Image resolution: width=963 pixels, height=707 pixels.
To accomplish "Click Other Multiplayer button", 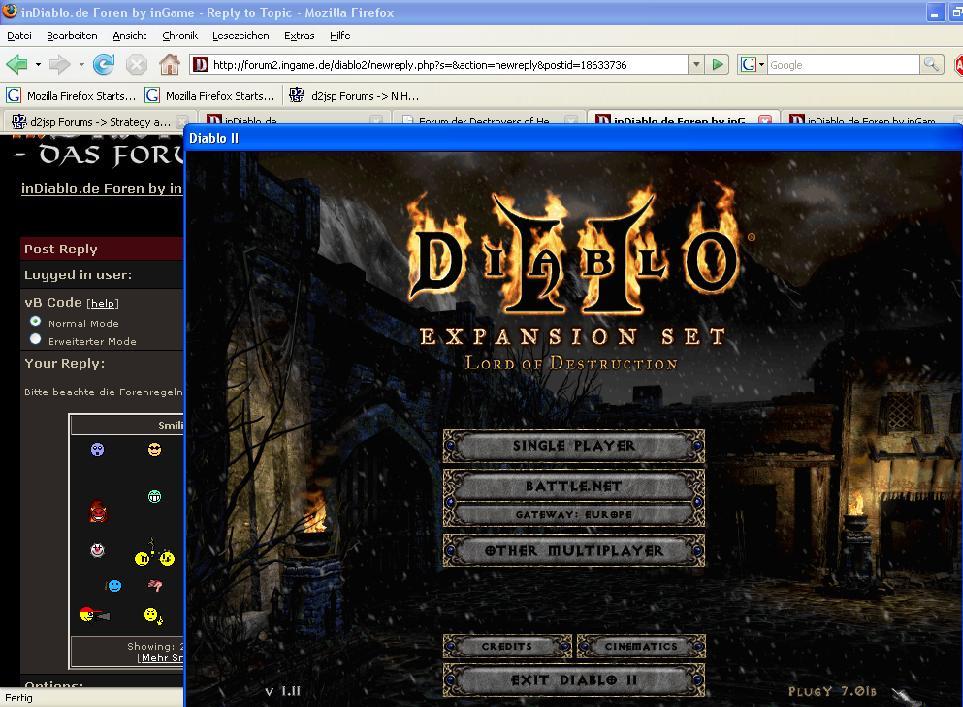I will pyautogui.click(x=574, y=550).
